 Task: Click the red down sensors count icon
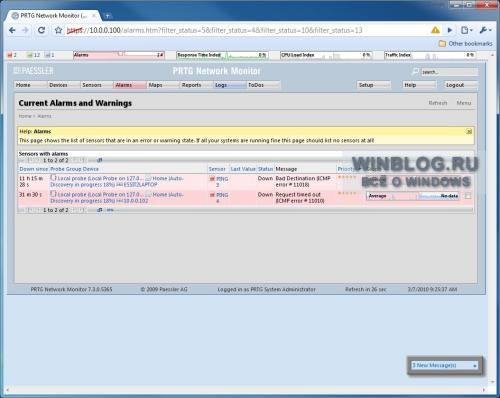pyautogui.click(x=10, y=55)
